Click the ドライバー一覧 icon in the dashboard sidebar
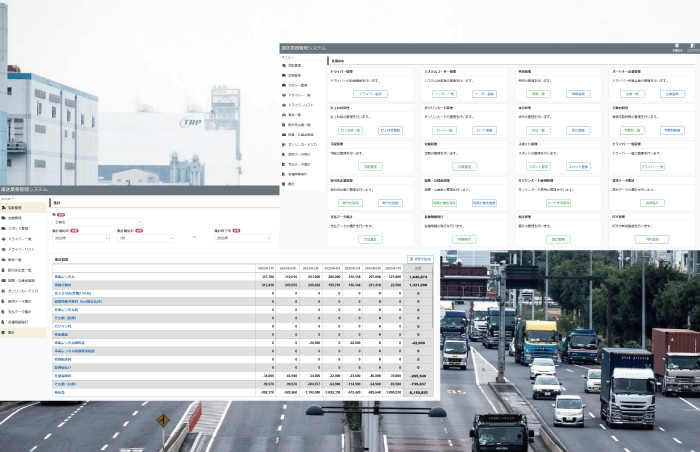 (284, 94)
